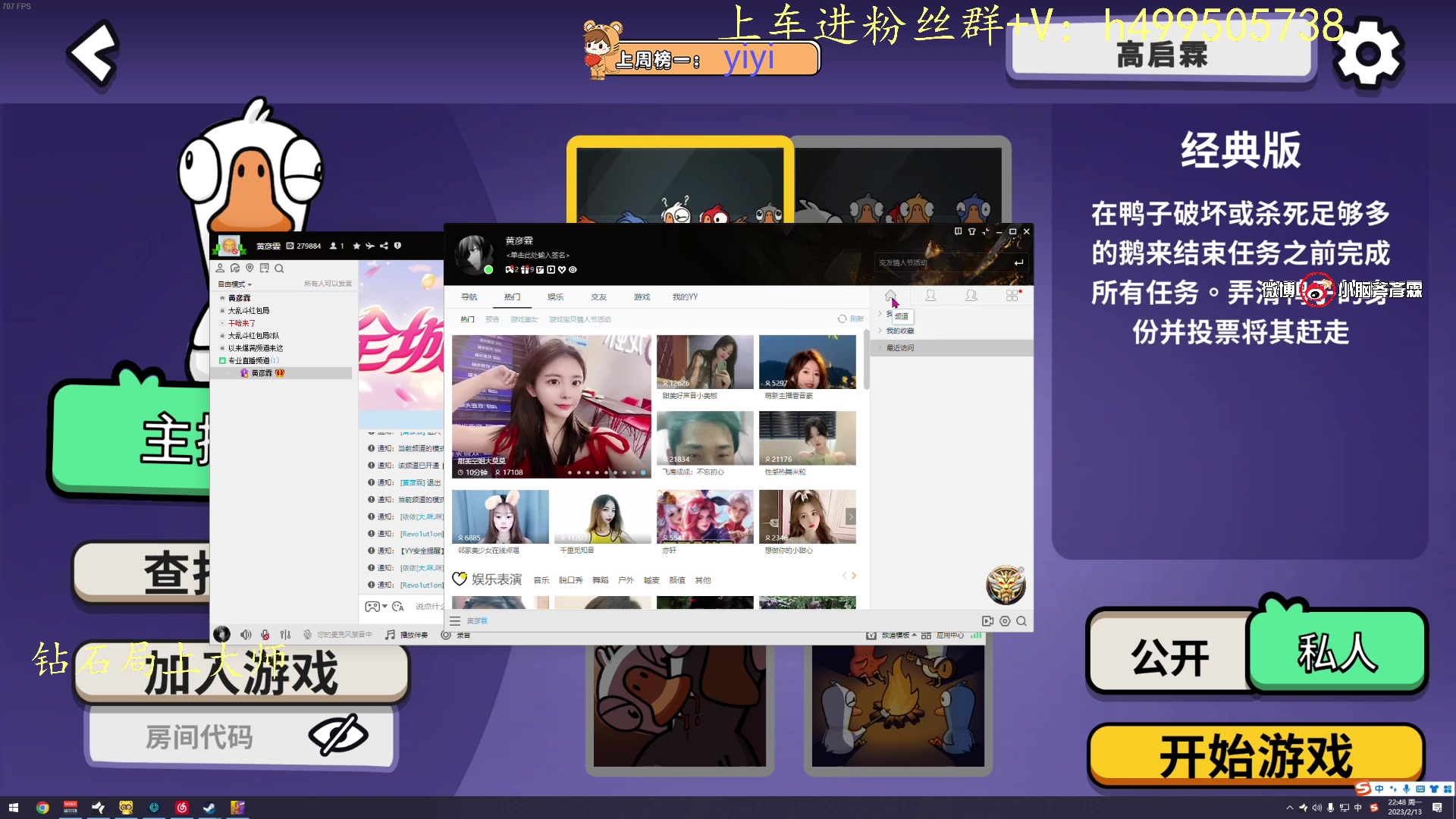Open the 热门 tab in YY
Image resolution: width=1456 pixels, height=819 pixels.
point(512,297)
